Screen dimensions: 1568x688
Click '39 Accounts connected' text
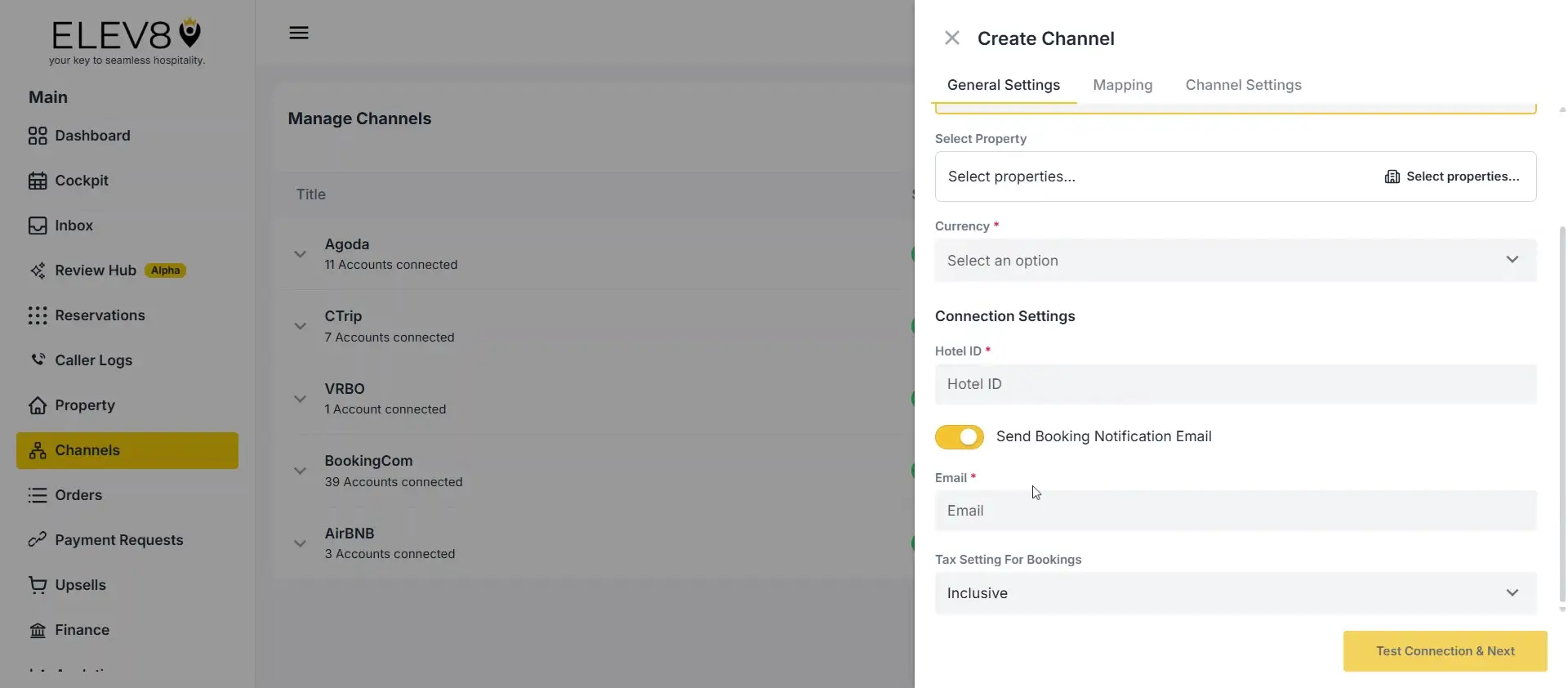(394, 482)
